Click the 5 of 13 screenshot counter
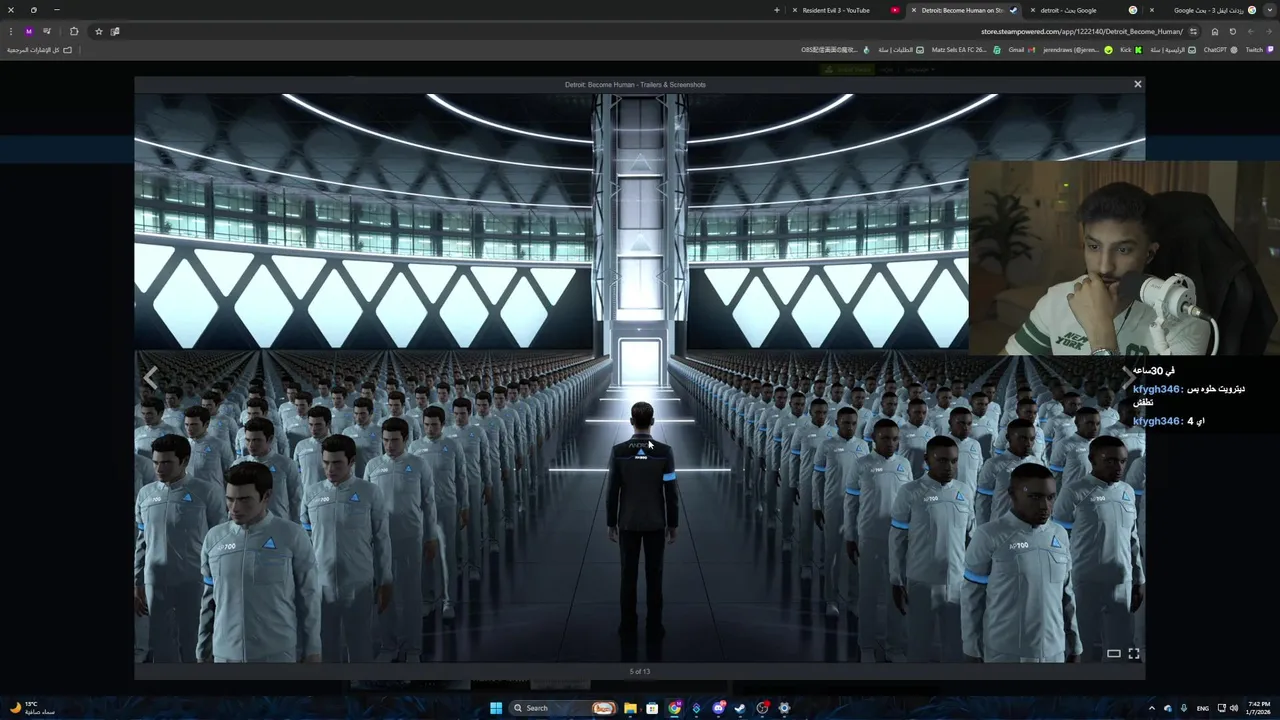 [x=640, y=672]
